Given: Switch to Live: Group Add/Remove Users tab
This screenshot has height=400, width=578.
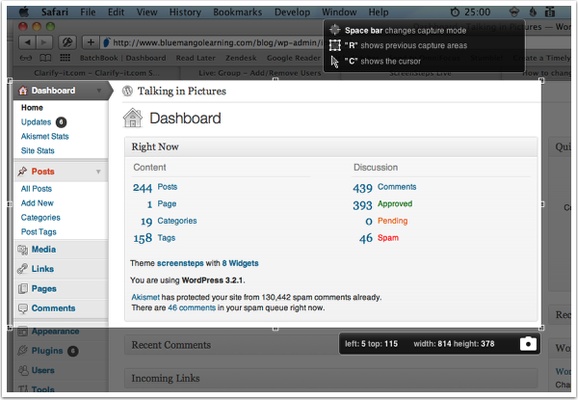Looking at the screenshot, I should (260, 73).
